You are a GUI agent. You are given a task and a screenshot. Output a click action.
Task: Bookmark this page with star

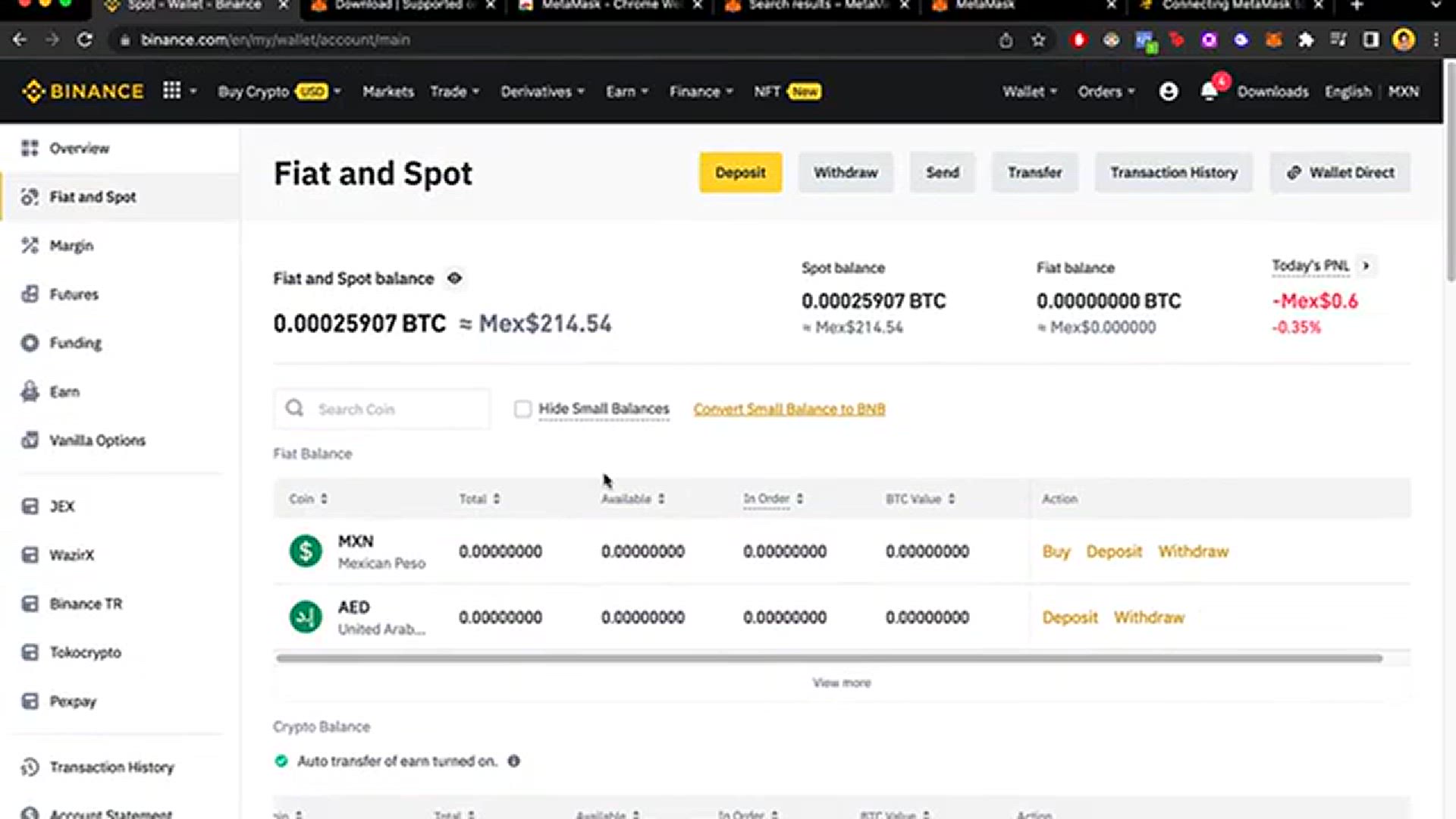(x=1038, y=39)
